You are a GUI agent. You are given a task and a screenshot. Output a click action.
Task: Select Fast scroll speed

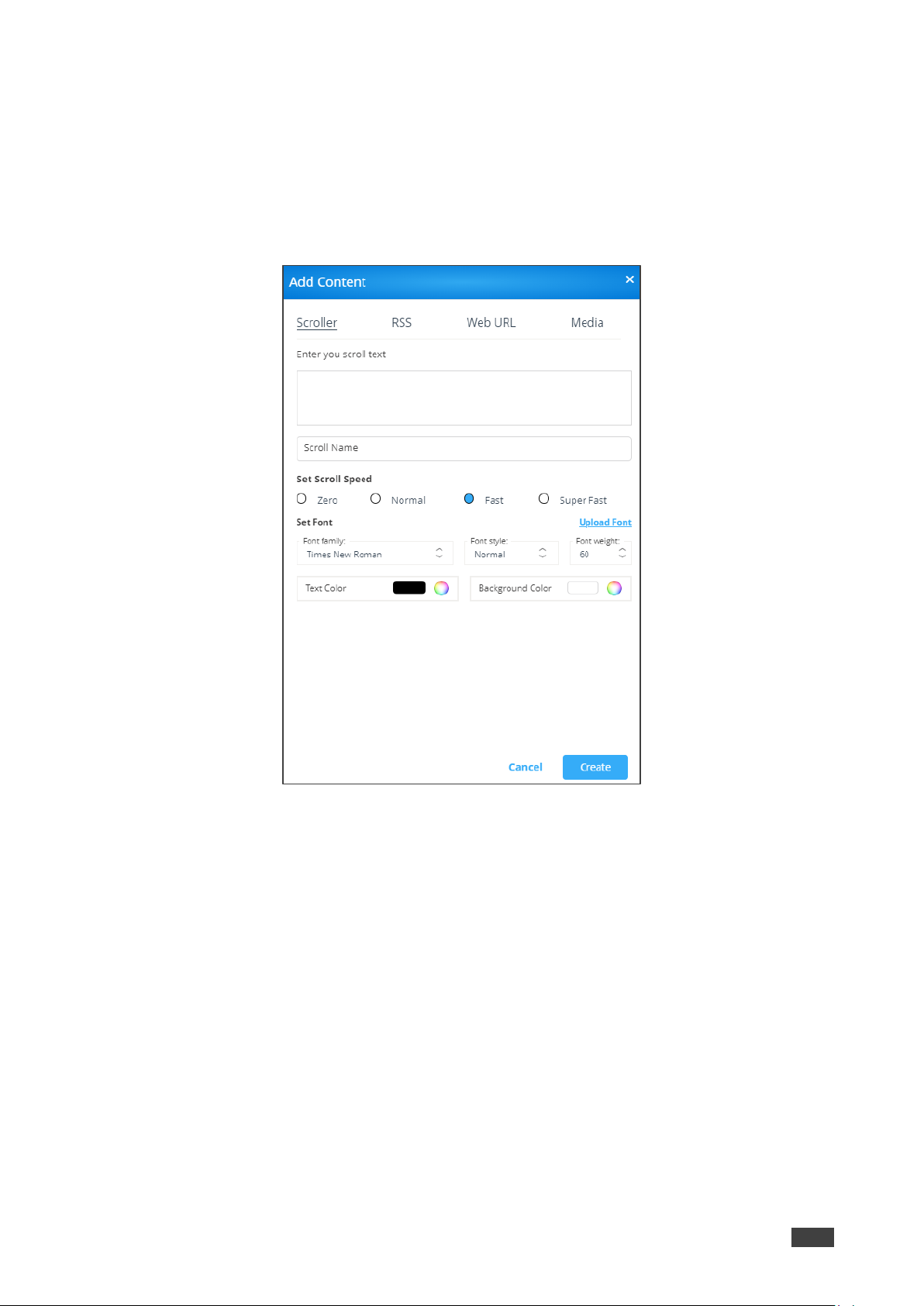(469, 499)
